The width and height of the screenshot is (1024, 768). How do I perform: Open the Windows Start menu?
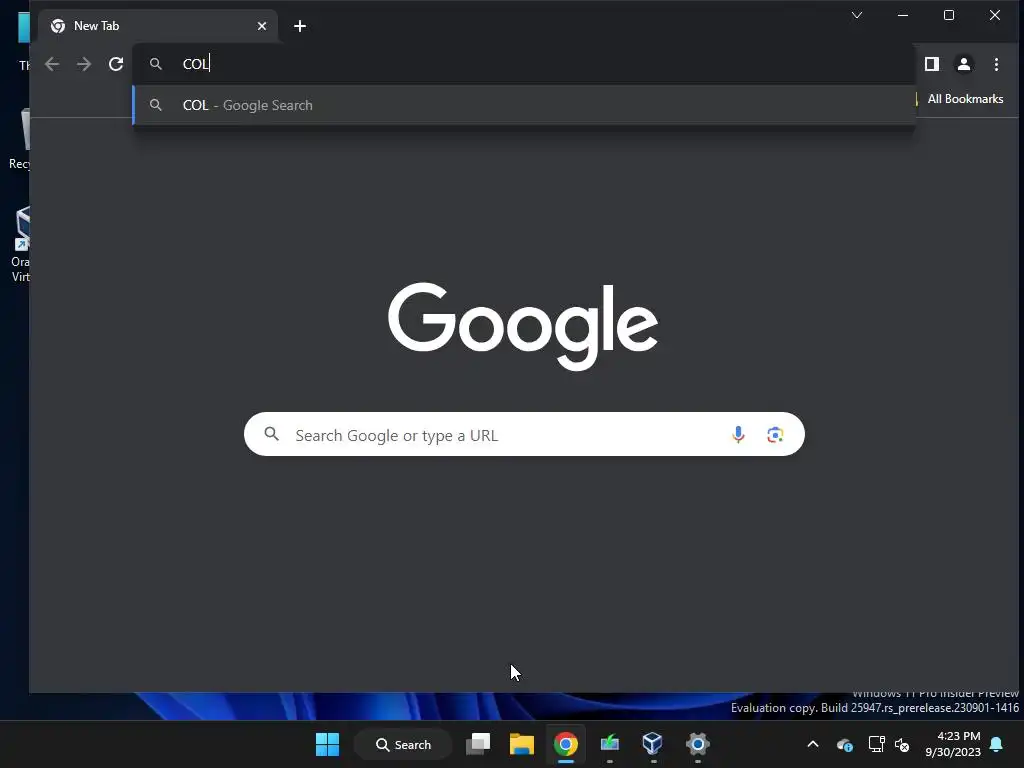click(327, 744)
